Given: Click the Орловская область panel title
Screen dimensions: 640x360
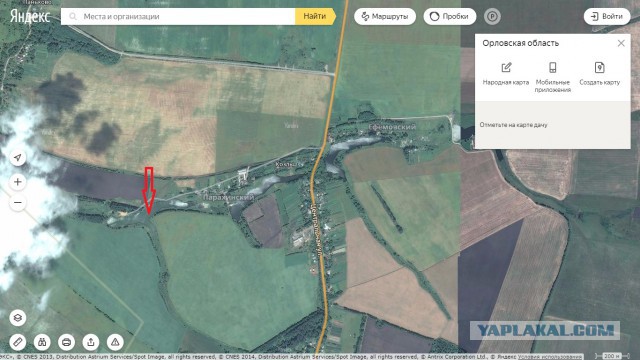Looking at the screenshot, I should click(x=520, y=43).
